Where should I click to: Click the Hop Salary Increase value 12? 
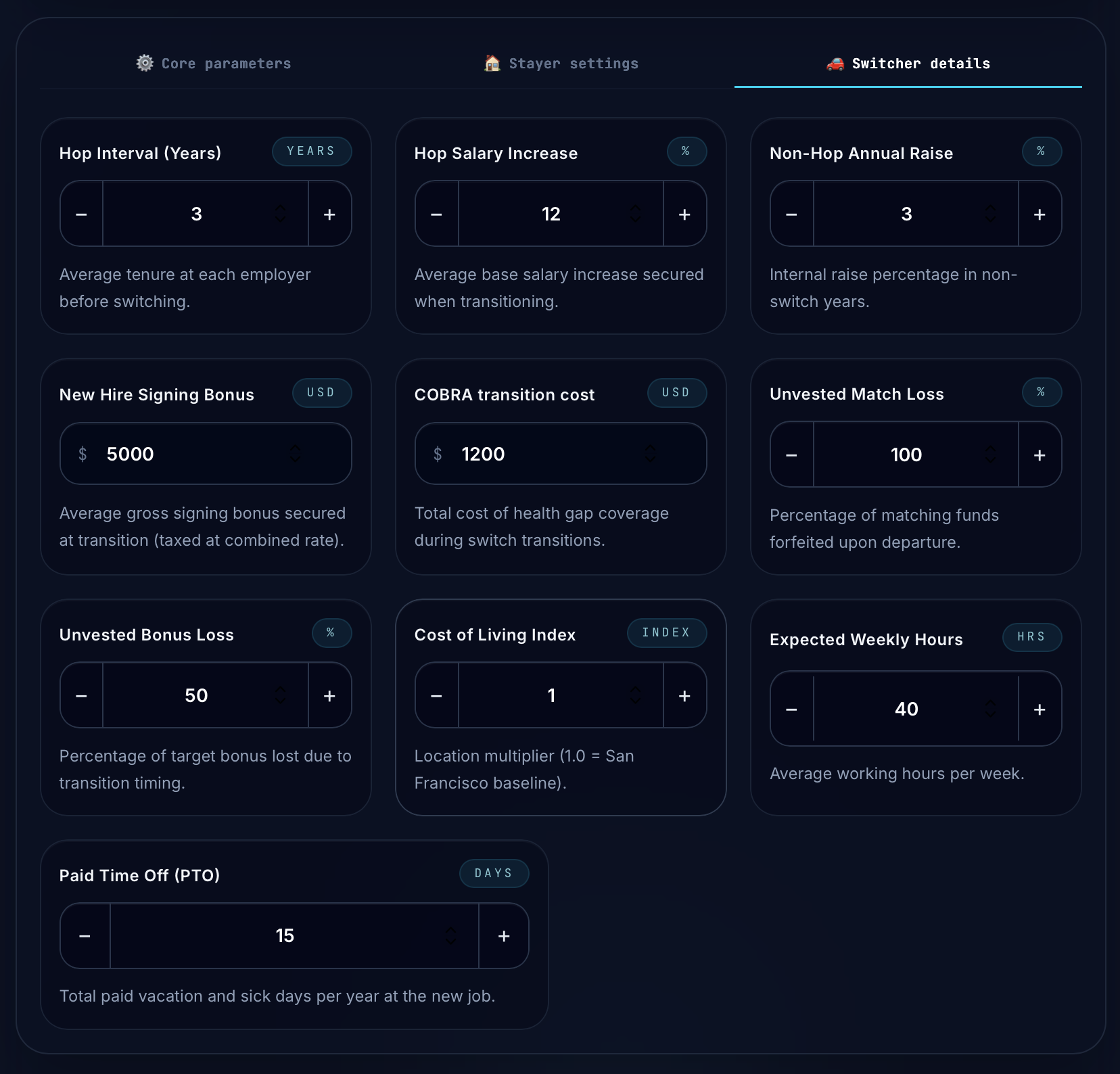point(551,214)
